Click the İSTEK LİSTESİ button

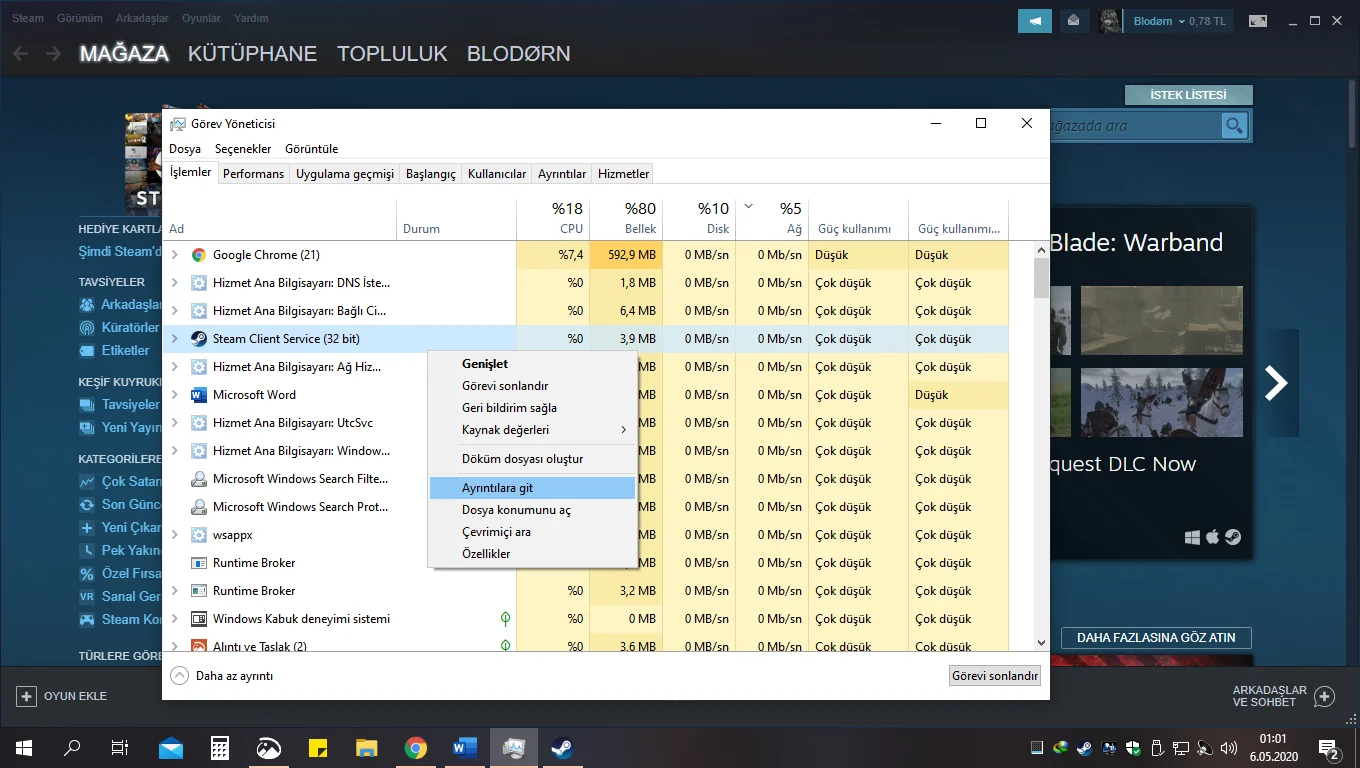1188,95
